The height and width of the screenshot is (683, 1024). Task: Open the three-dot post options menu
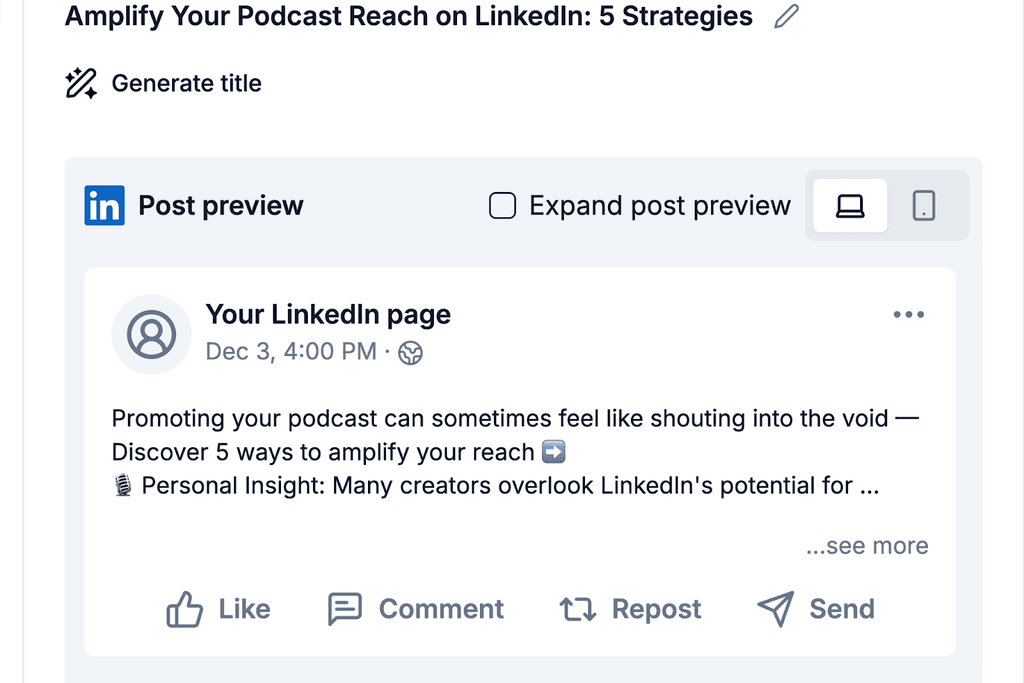908,314
